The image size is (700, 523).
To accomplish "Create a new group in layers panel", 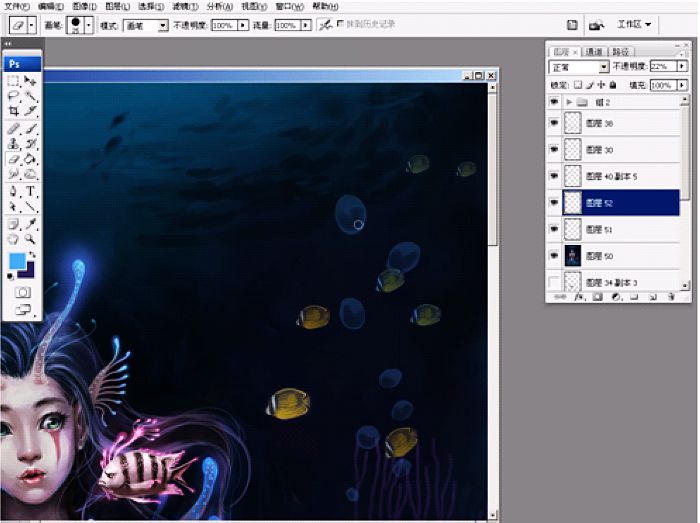I will [634, 297].
